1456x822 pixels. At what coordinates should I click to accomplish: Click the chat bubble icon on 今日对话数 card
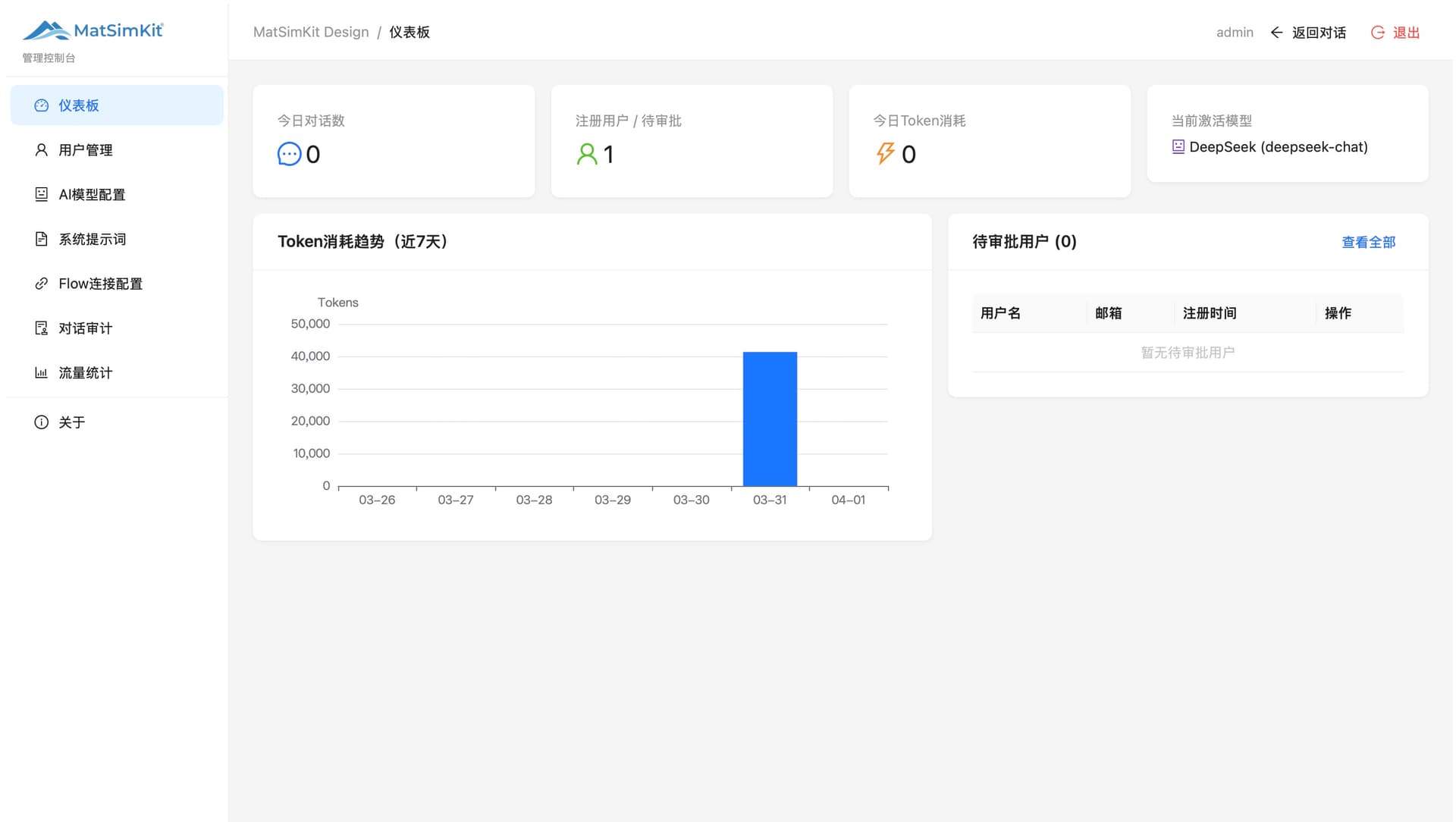coord(288,155)
